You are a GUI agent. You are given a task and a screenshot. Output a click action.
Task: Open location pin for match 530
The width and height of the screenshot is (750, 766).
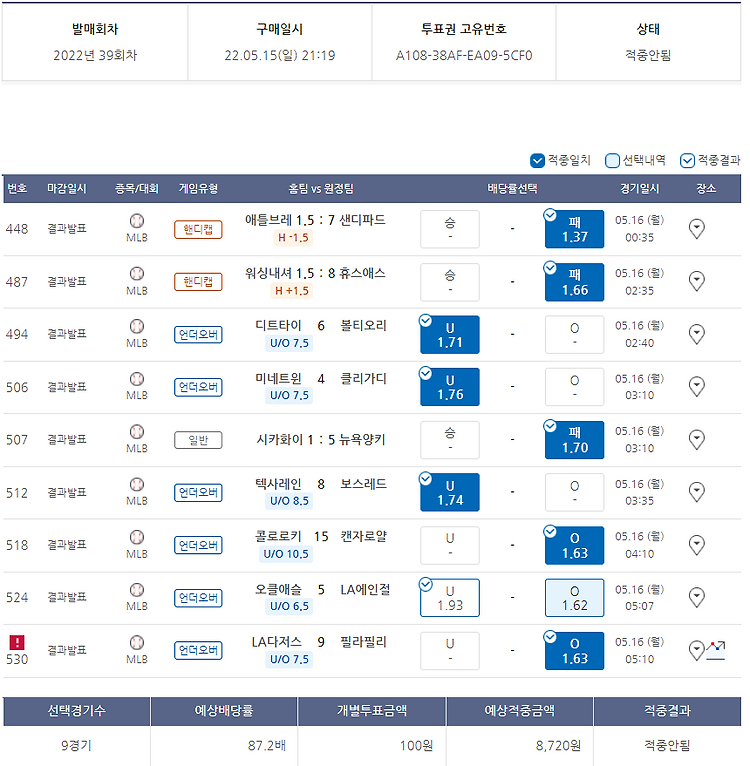(696, 651)
